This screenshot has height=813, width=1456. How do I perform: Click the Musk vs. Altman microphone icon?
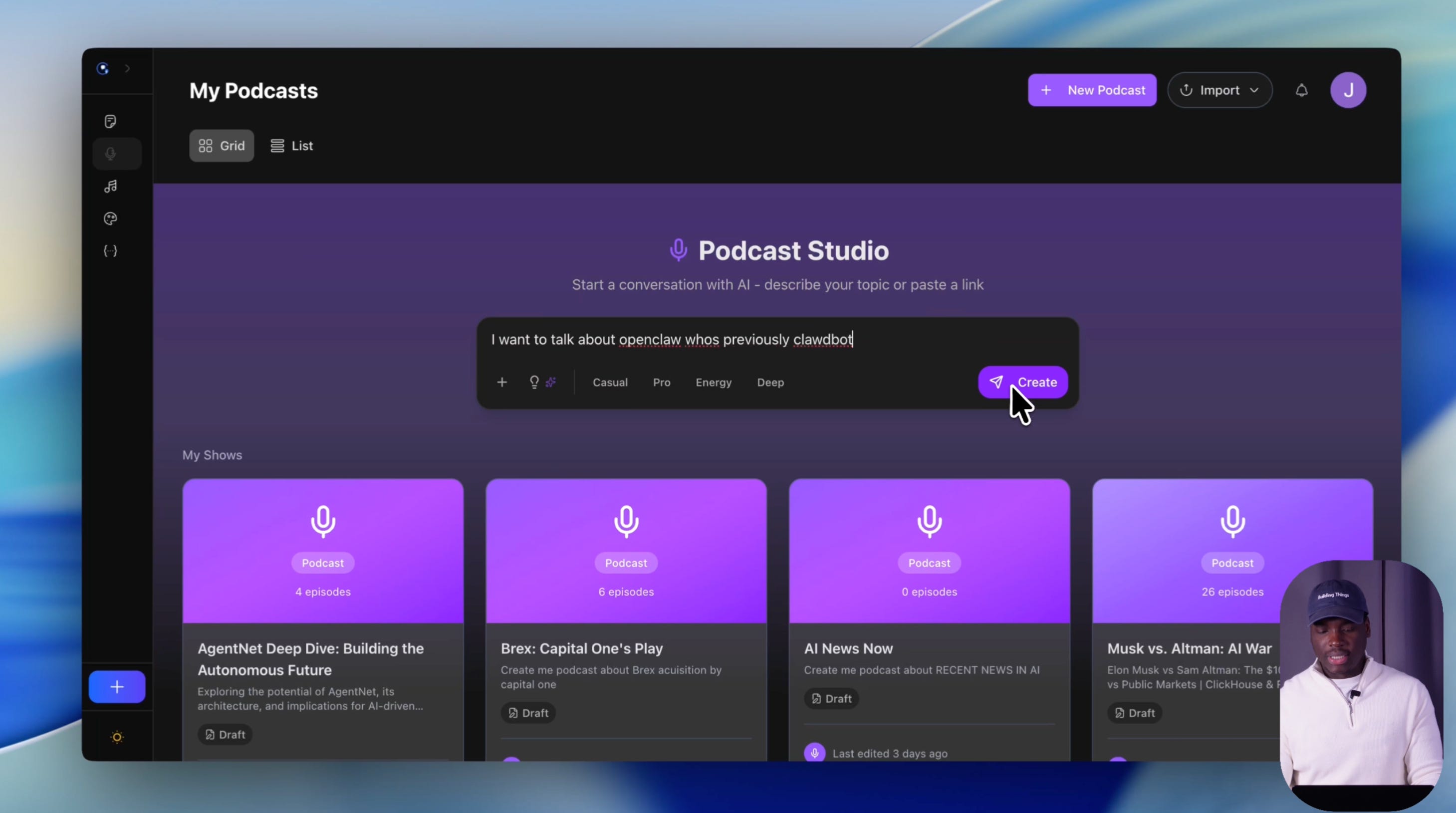[1233, 521]
